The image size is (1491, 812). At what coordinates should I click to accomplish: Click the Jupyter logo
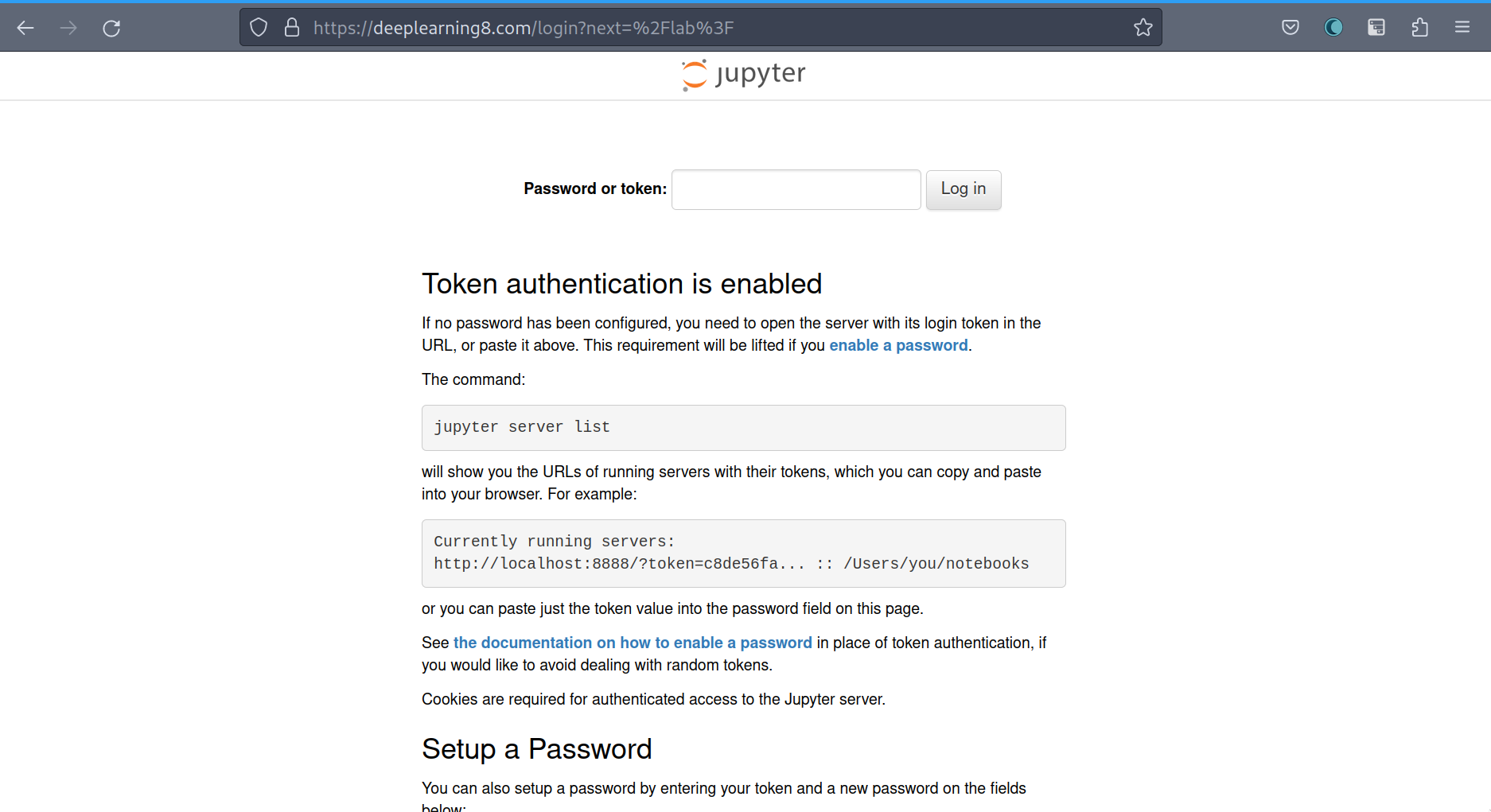coord(743,75)
